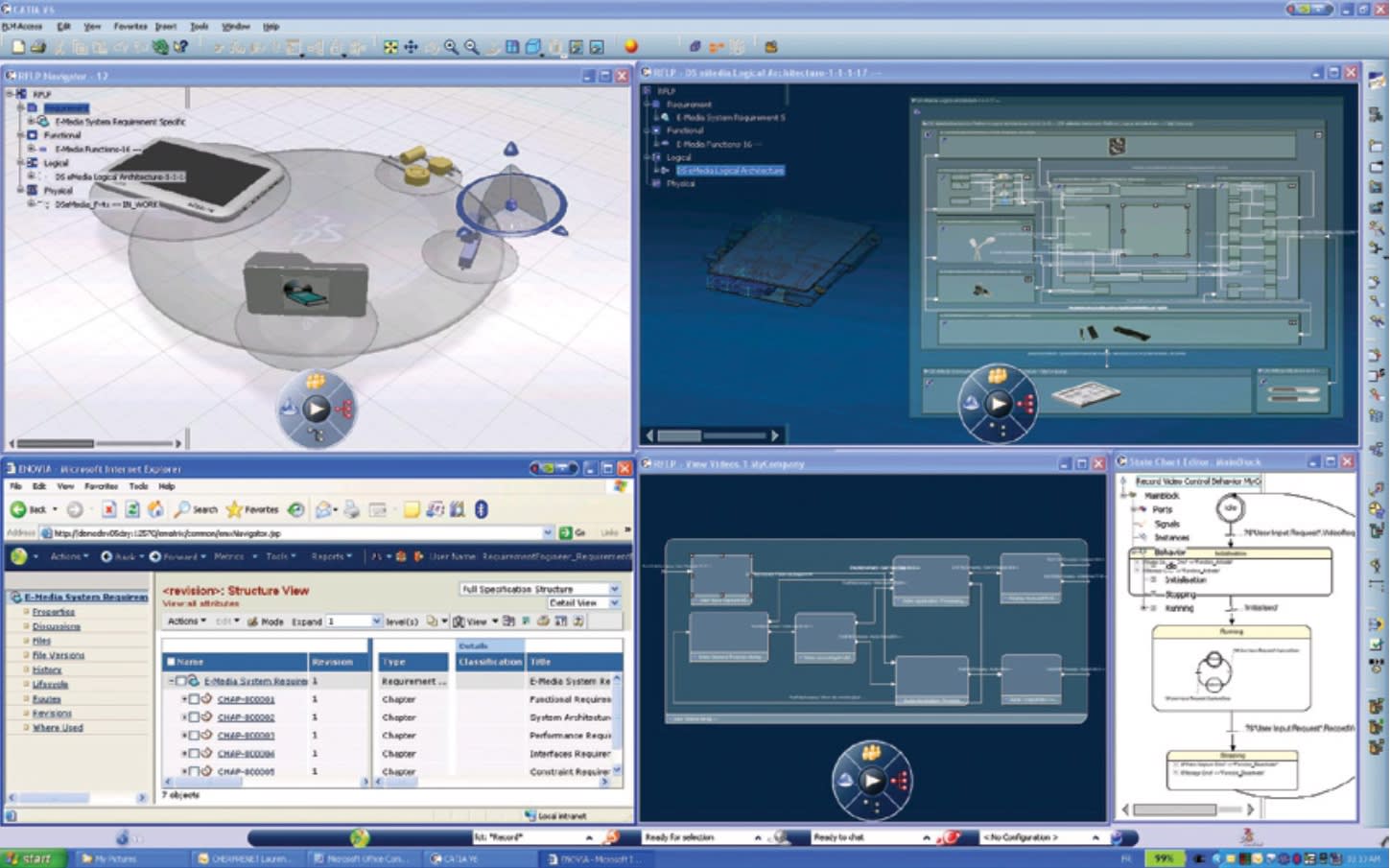Click the play button in Logical Architecture compass

[998, 403]
